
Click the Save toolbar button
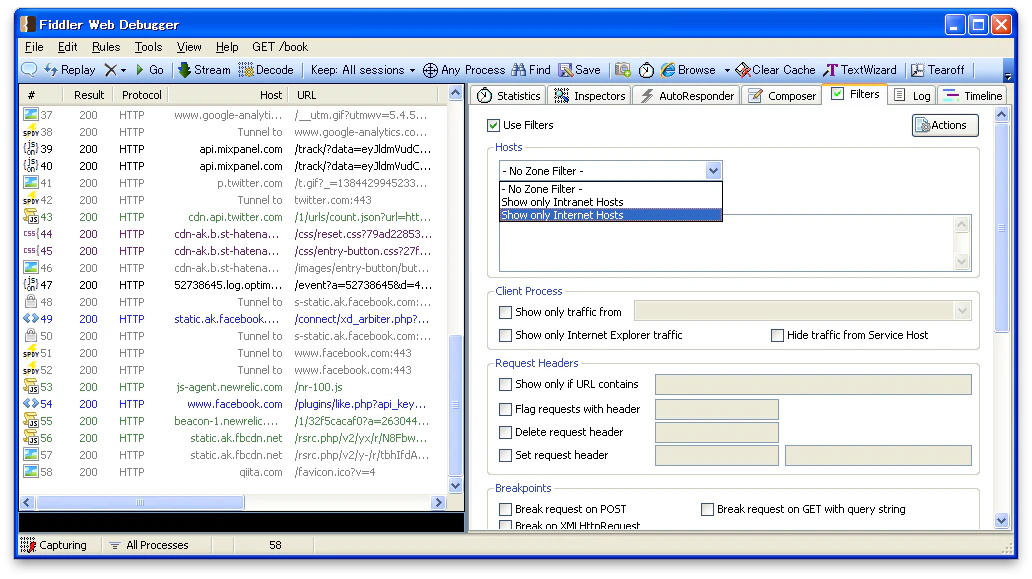click(580, 70)
